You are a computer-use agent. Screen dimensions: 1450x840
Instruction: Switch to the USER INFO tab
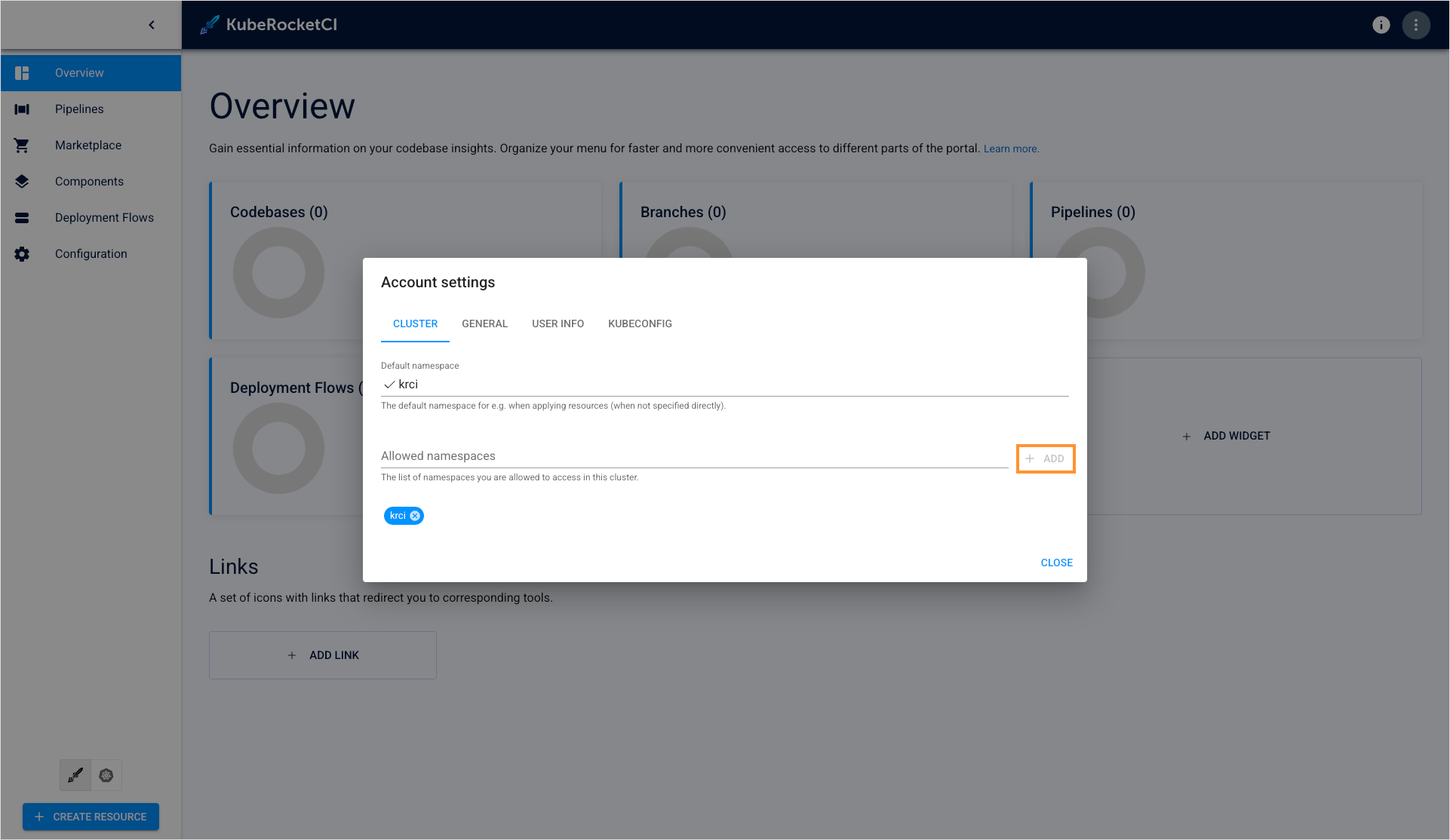pyautogui.click(x=558, y=323)
